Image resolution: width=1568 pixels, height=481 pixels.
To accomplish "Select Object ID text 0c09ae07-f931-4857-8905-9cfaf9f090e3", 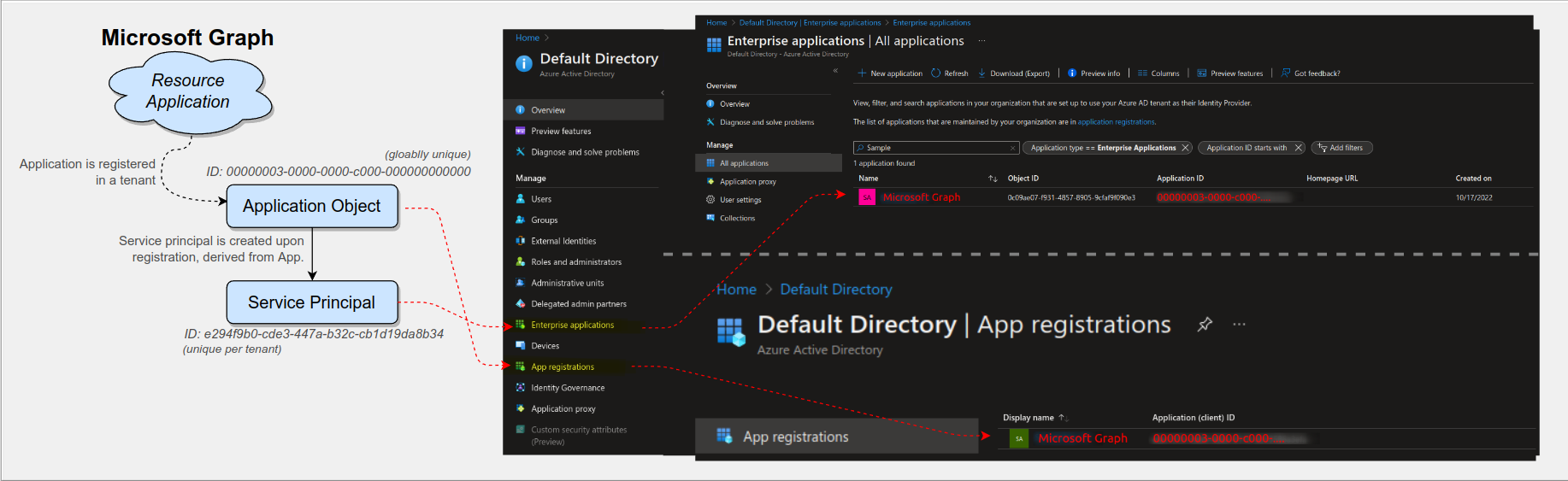I will (1071, 197).
